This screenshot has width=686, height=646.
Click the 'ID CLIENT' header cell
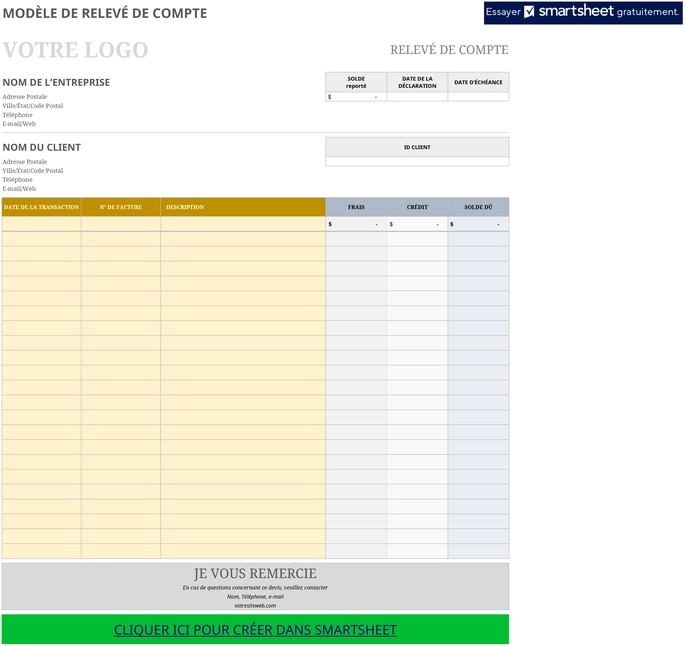[x=417, y=147]
